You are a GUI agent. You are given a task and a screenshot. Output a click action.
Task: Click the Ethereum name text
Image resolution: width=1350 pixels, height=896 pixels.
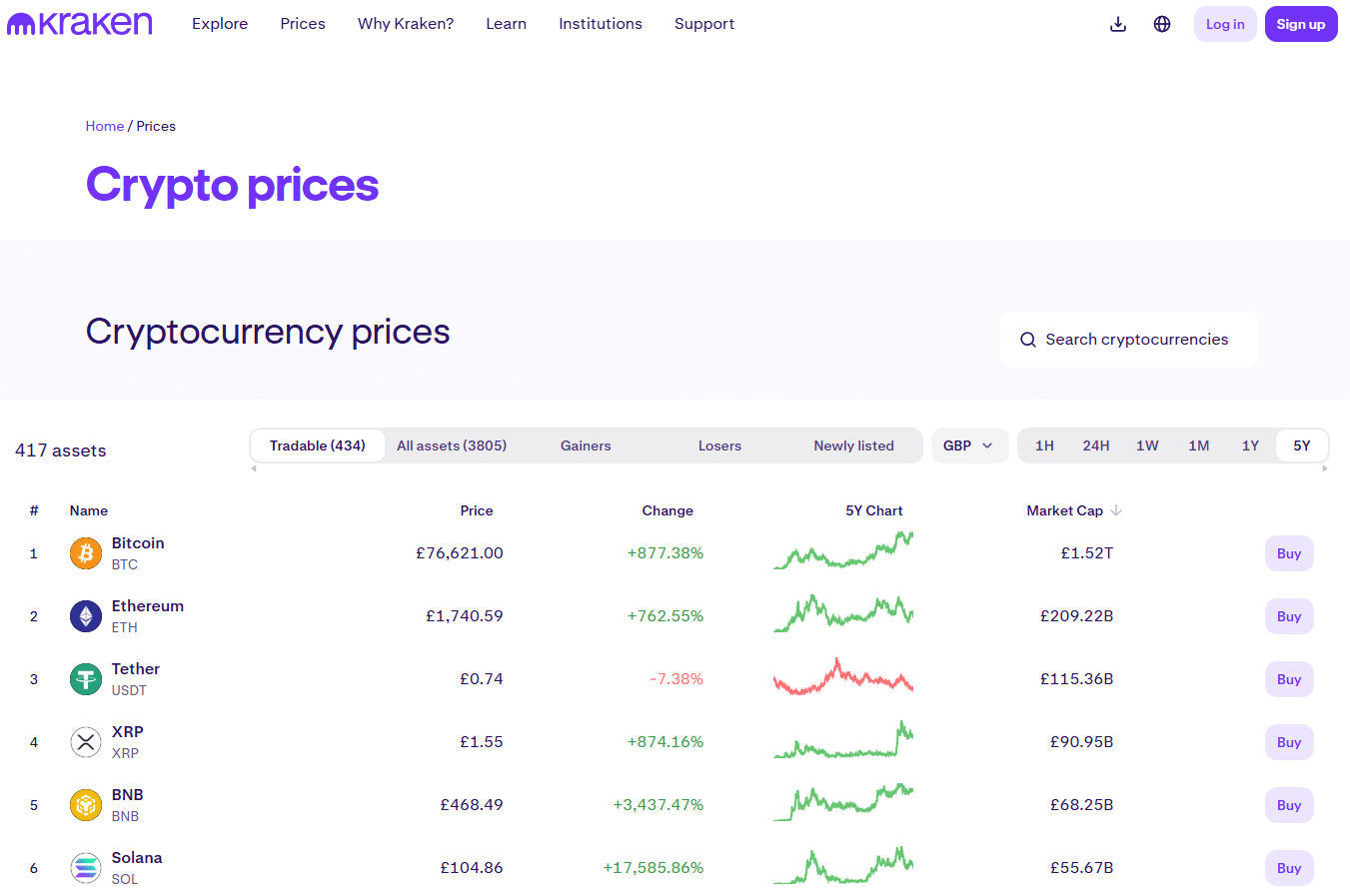pyautogui.click(x=148, y=606)
